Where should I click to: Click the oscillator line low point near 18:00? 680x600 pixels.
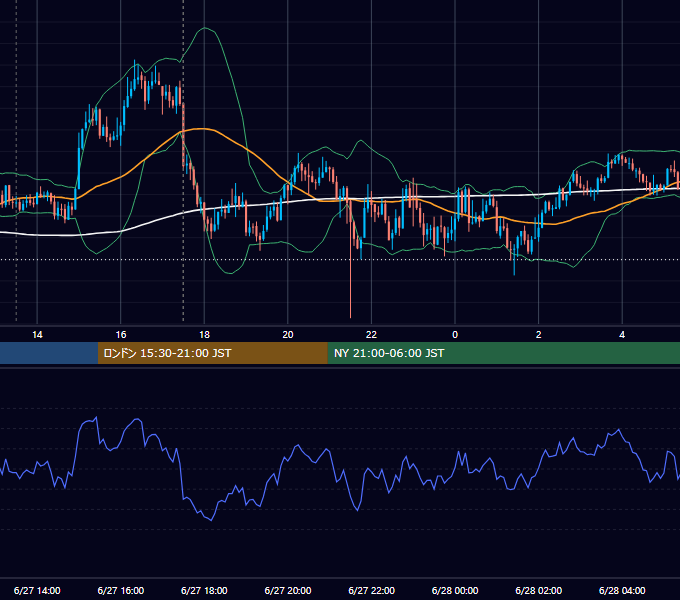point(211,520)
